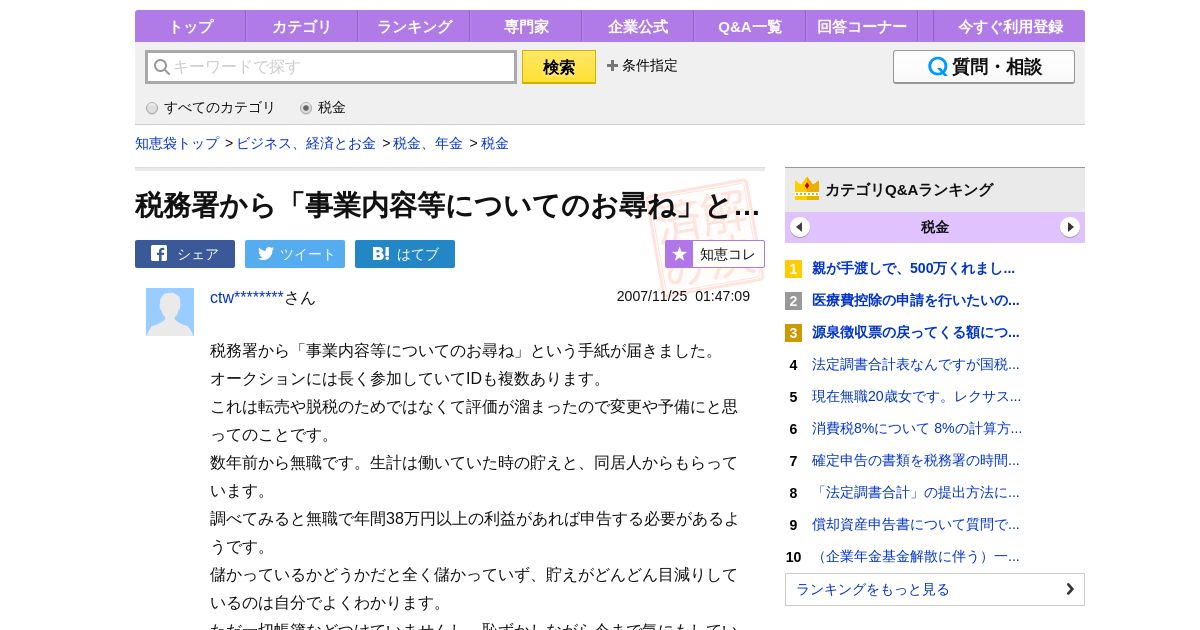Go to previous ranking category arrow

[x=800, y=227]
